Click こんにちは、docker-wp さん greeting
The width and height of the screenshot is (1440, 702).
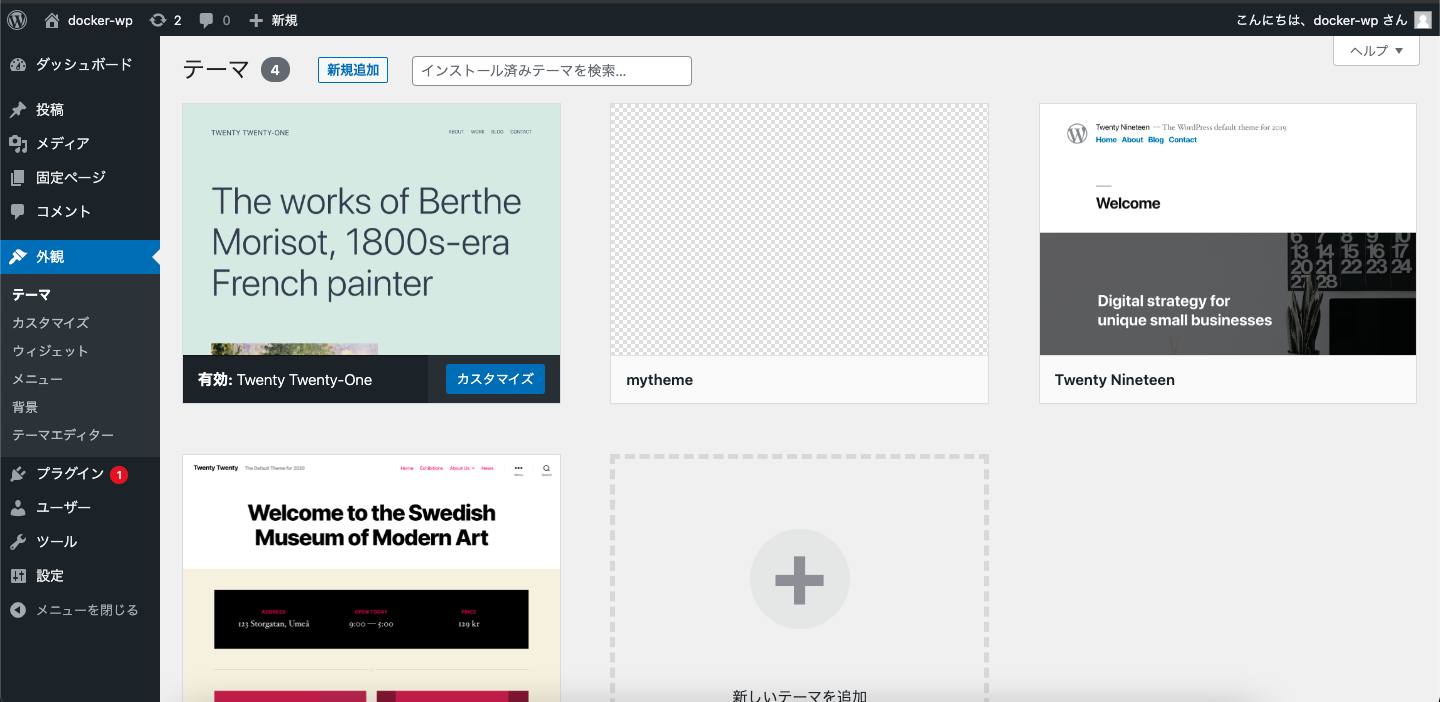point(1322,20)
